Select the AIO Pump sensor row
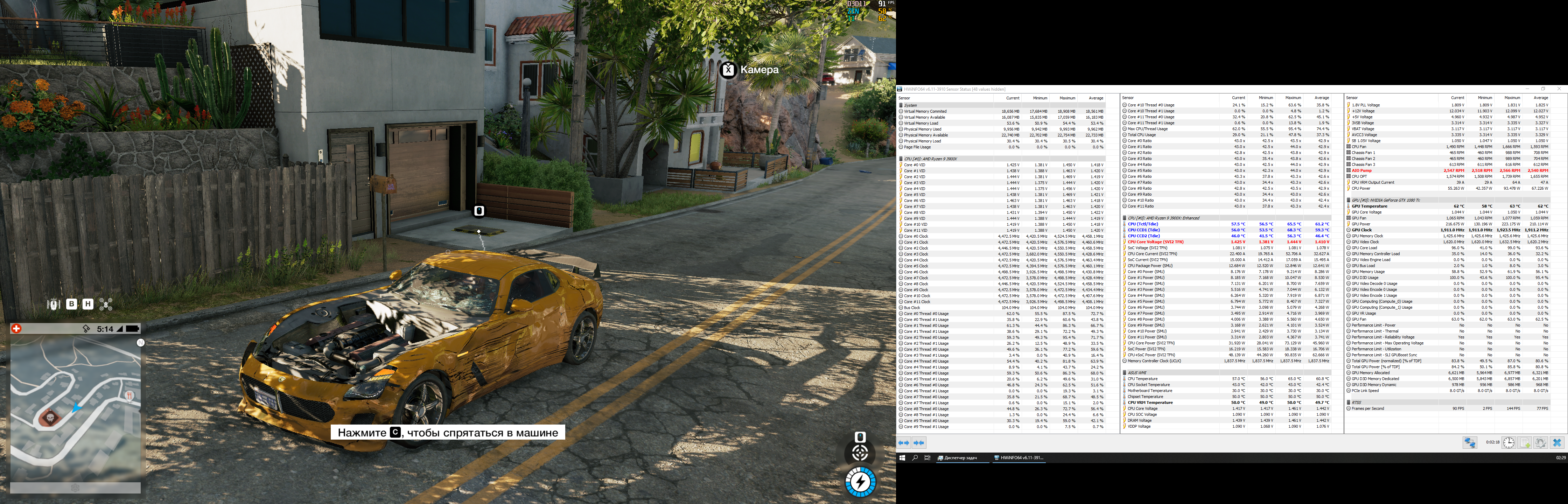Image resolution: width=1568 pixels, height=504 pixels. (x=1361, y=170)
